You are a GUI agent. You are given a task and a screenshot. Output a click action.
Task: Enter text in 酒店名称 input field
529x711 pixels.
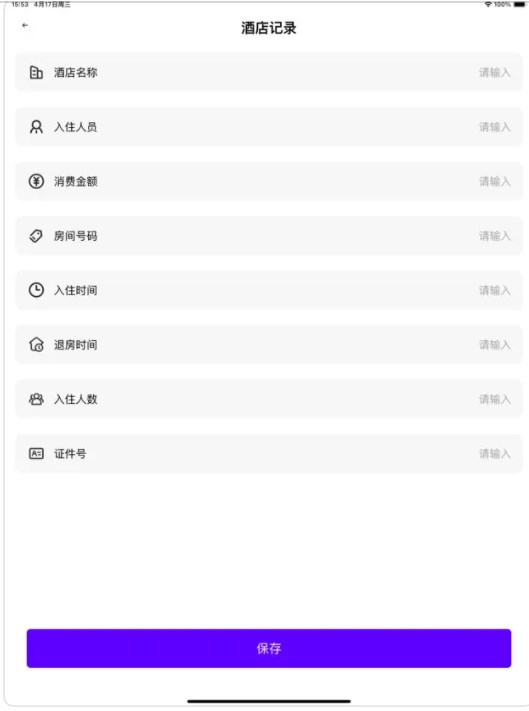click(x=495, y=73)
